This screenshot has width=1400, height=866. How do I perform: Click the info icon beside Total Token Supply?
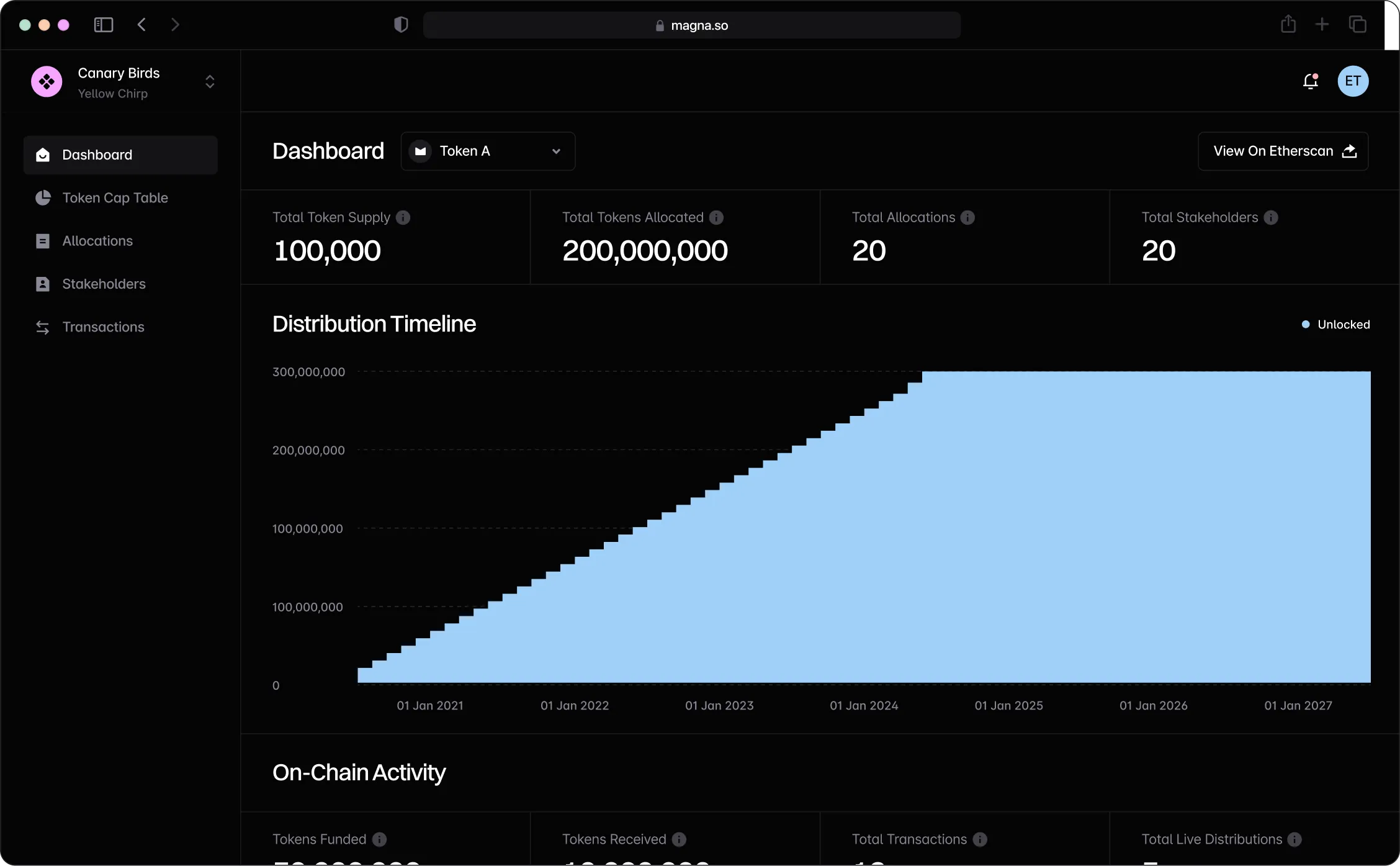coord(404,217)
